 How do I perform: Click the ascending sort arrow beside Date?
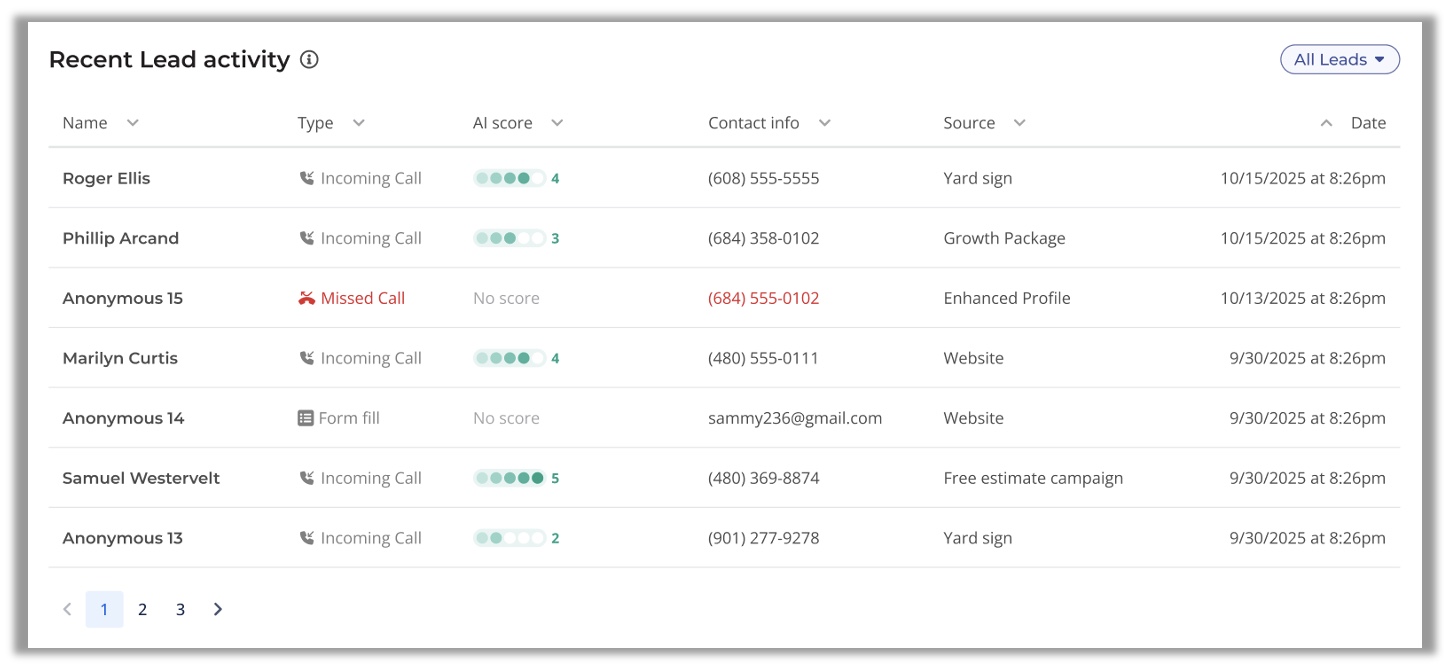pos(1326,123)
